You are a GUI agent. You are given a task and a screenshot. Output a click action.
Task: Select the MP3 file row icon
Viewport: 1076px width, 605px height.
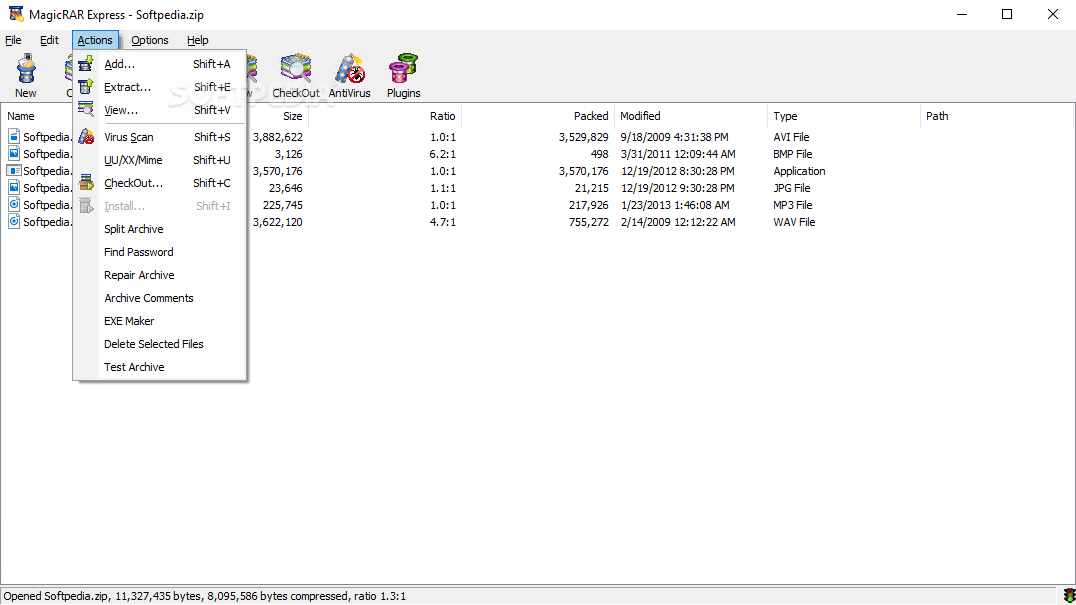[x=14, y=204]
